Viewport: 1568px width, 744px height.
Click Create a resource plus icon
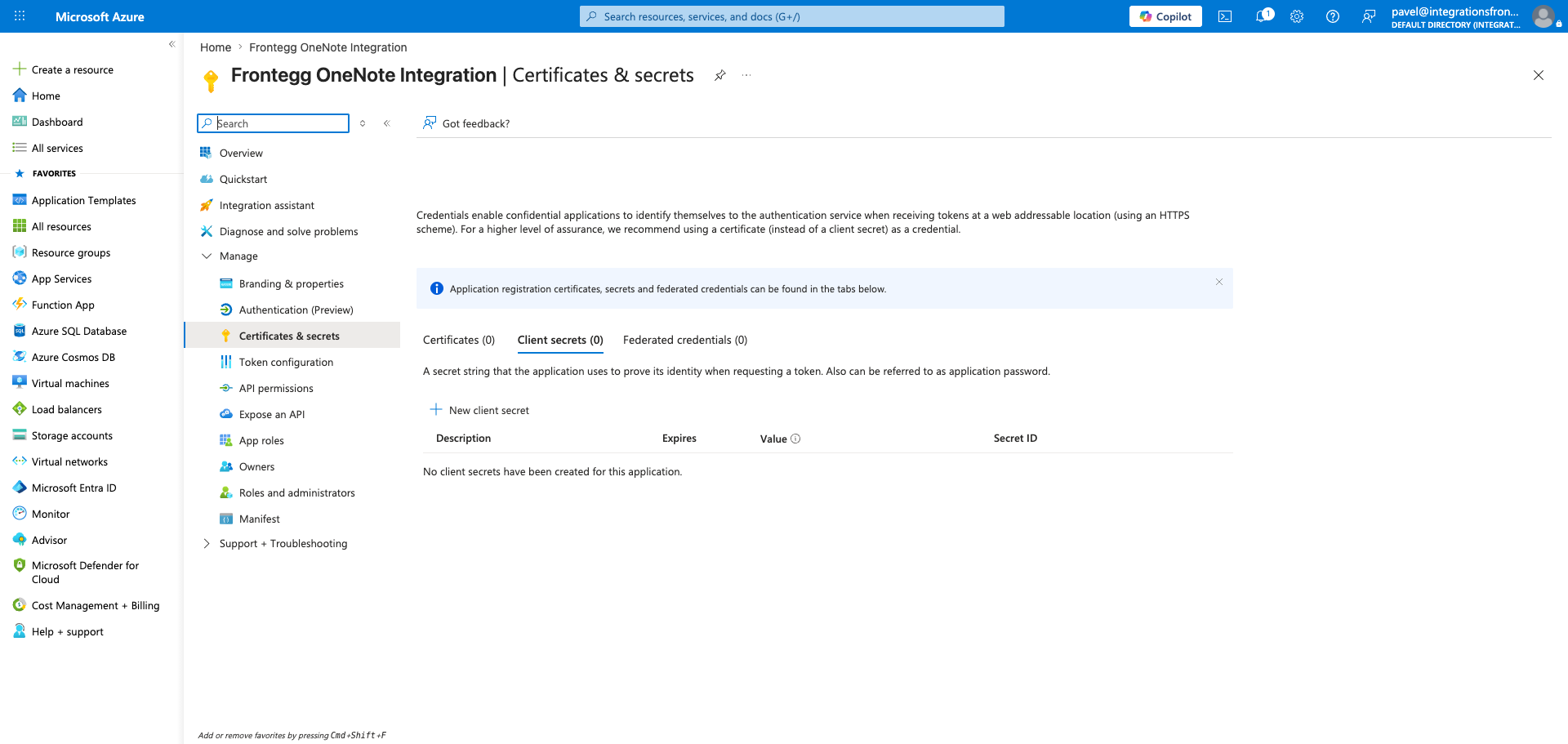pos(20,69)
